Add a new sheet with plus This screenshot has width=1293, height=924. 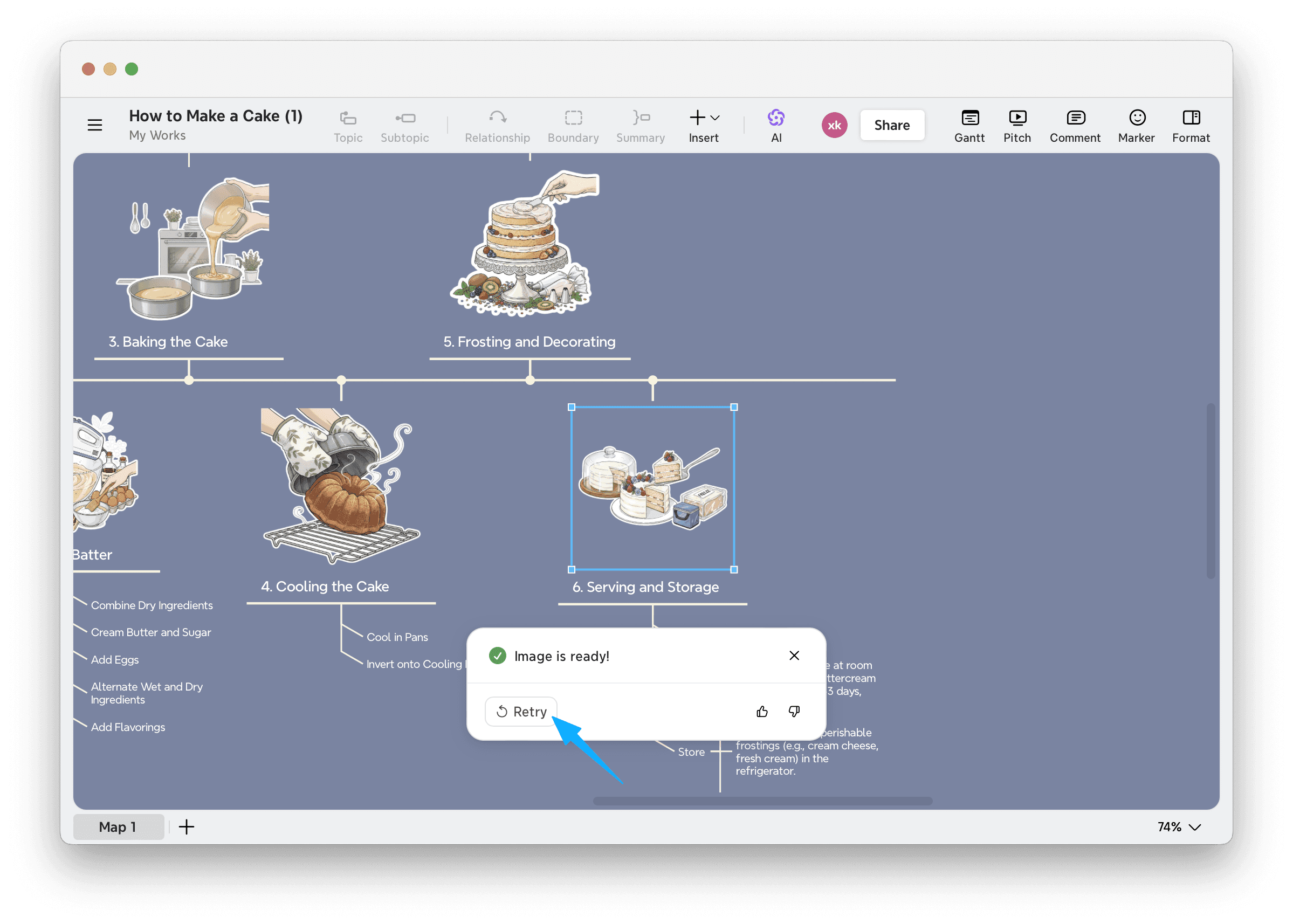pos(187,827)
